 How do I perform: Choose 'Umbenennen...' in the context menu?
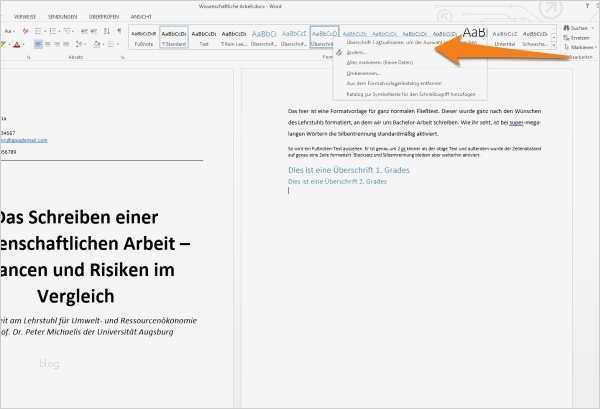click(x=410, y=73)
